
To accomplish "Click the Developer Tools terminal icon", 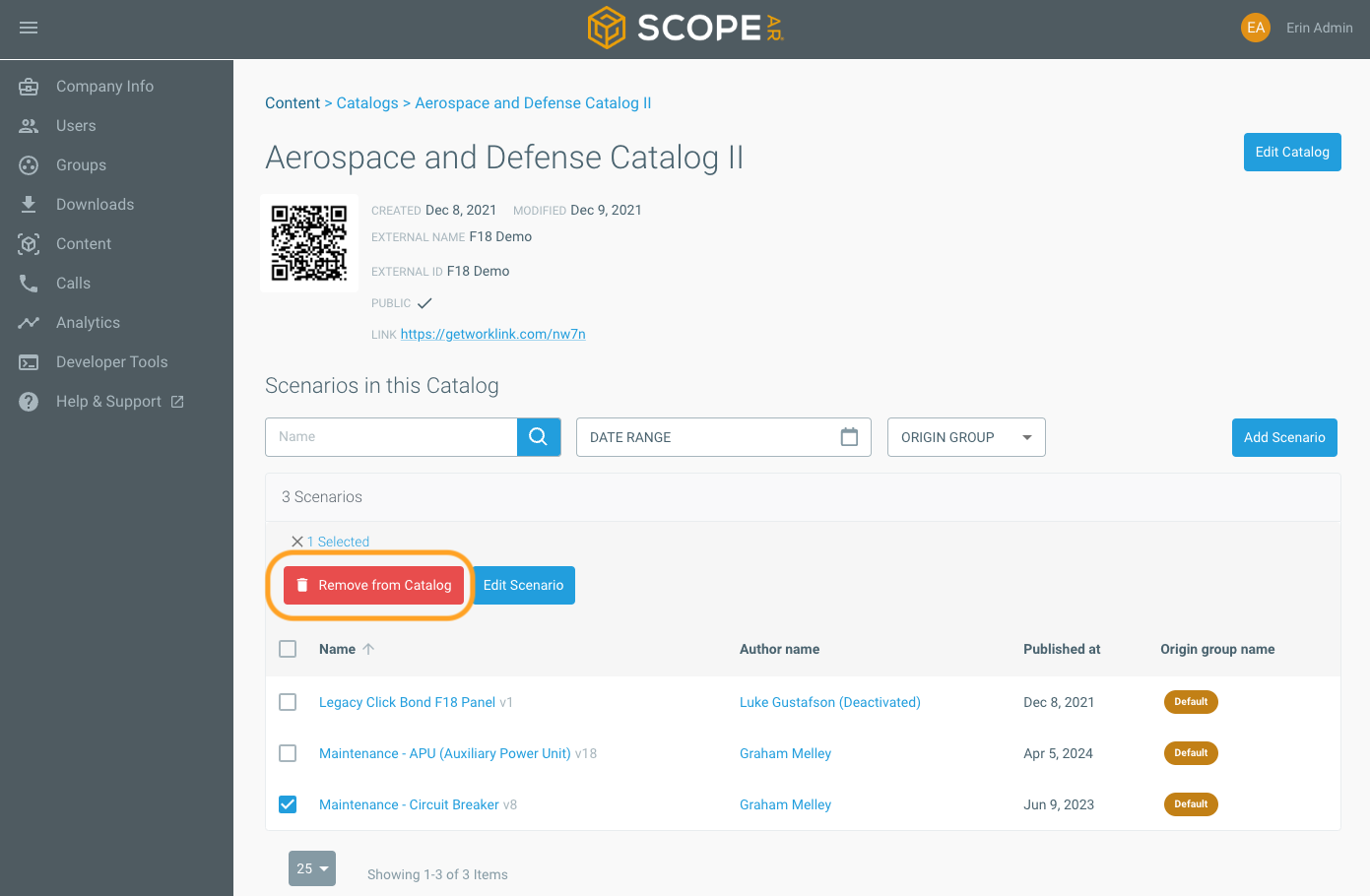I will (29, 362).
